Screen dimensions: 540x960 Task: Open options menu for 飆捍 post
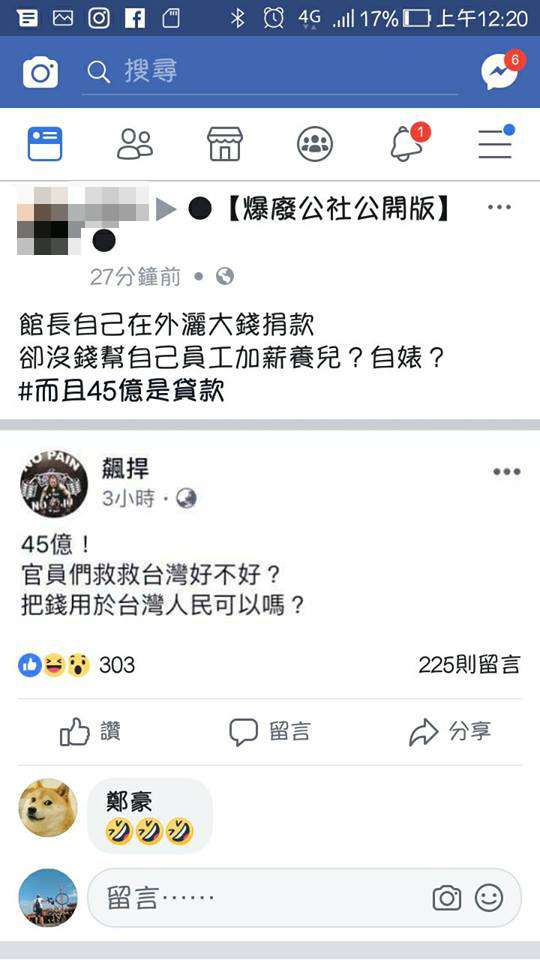tap(507, 472)
